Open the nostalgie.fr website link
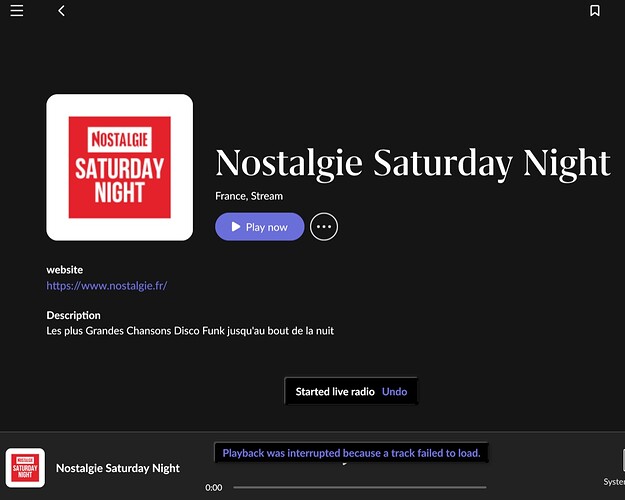 pos(107,285)
